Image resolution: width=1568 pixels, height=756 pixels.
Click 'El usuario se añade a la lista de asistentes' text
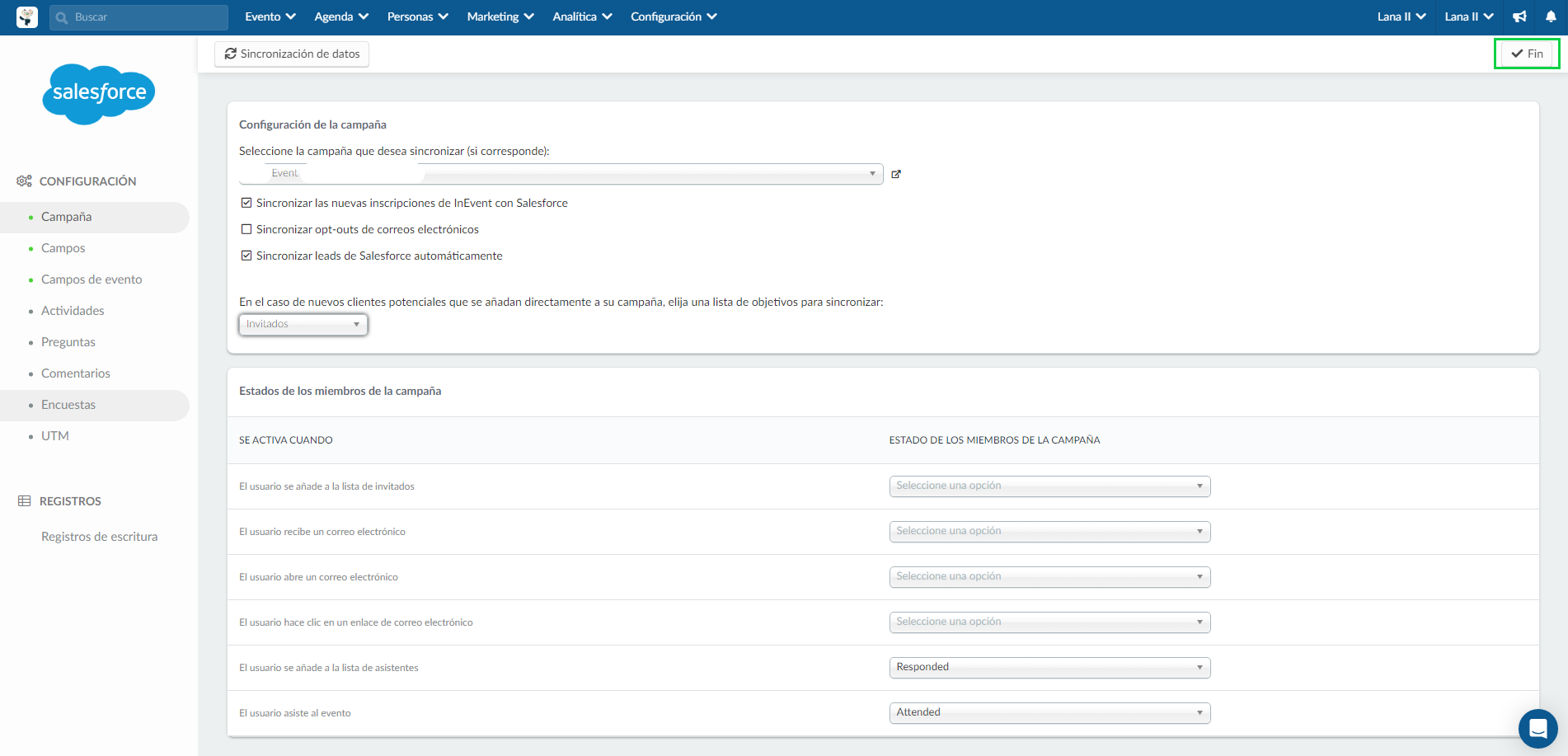(x=329, y=668)
